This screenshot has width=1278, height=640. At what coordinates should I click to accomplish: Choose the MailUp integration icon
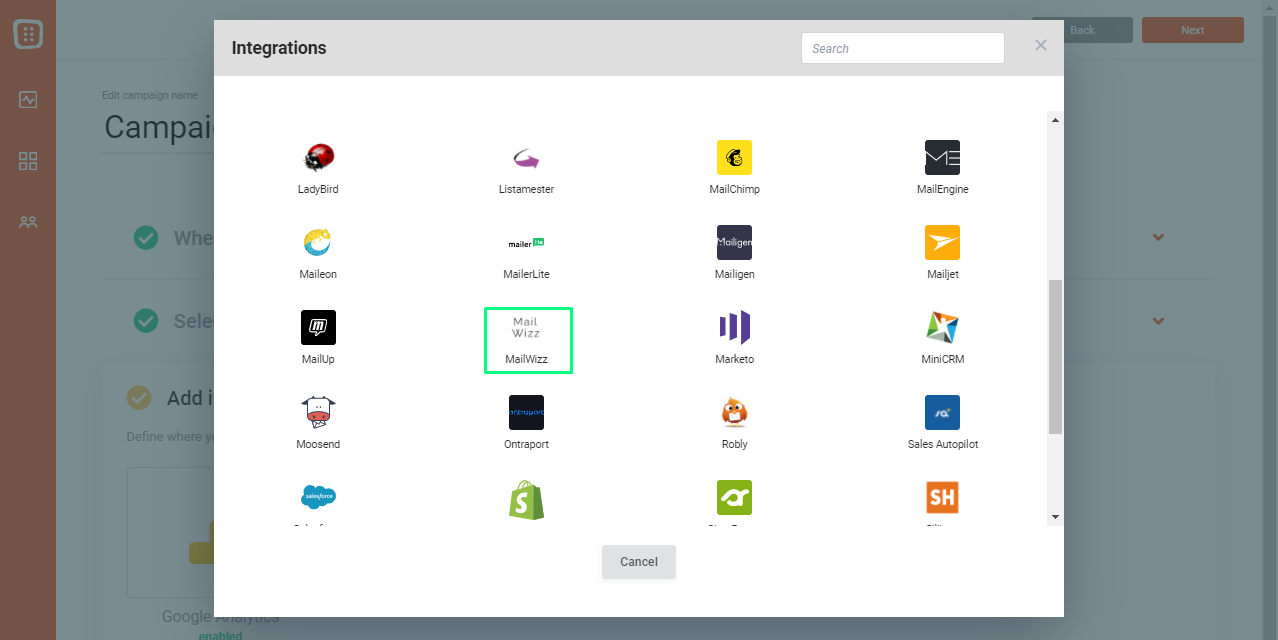pyautogui.click(x=318, y=327)
